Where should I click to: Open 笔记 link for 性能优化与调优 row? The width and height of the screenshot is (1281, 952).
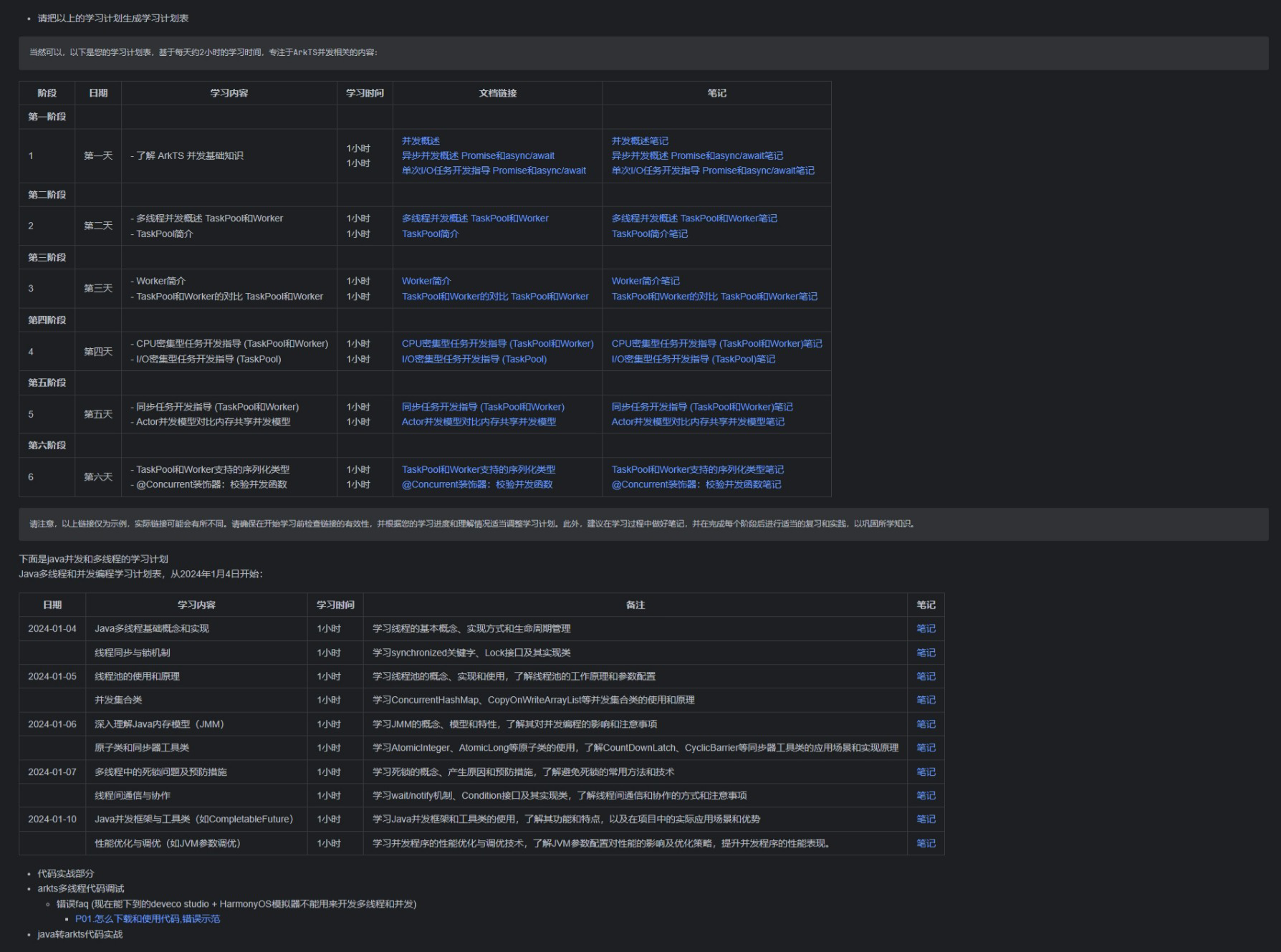pyautogui.click(x=926, y=845)
